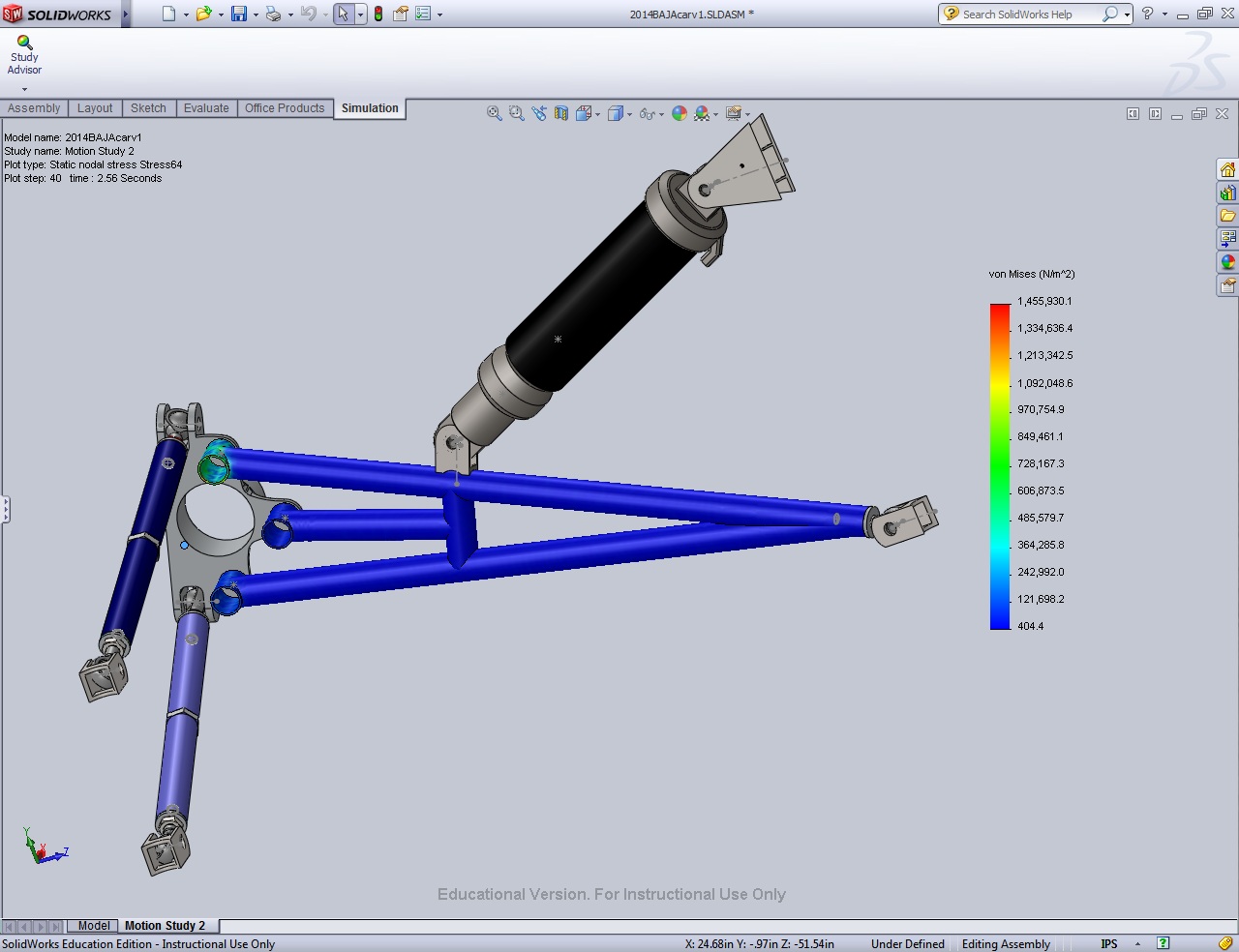This screenshot has height=952, width=1239.
Task: Open the Design Library task pane tab
Action: [1227, 193]
